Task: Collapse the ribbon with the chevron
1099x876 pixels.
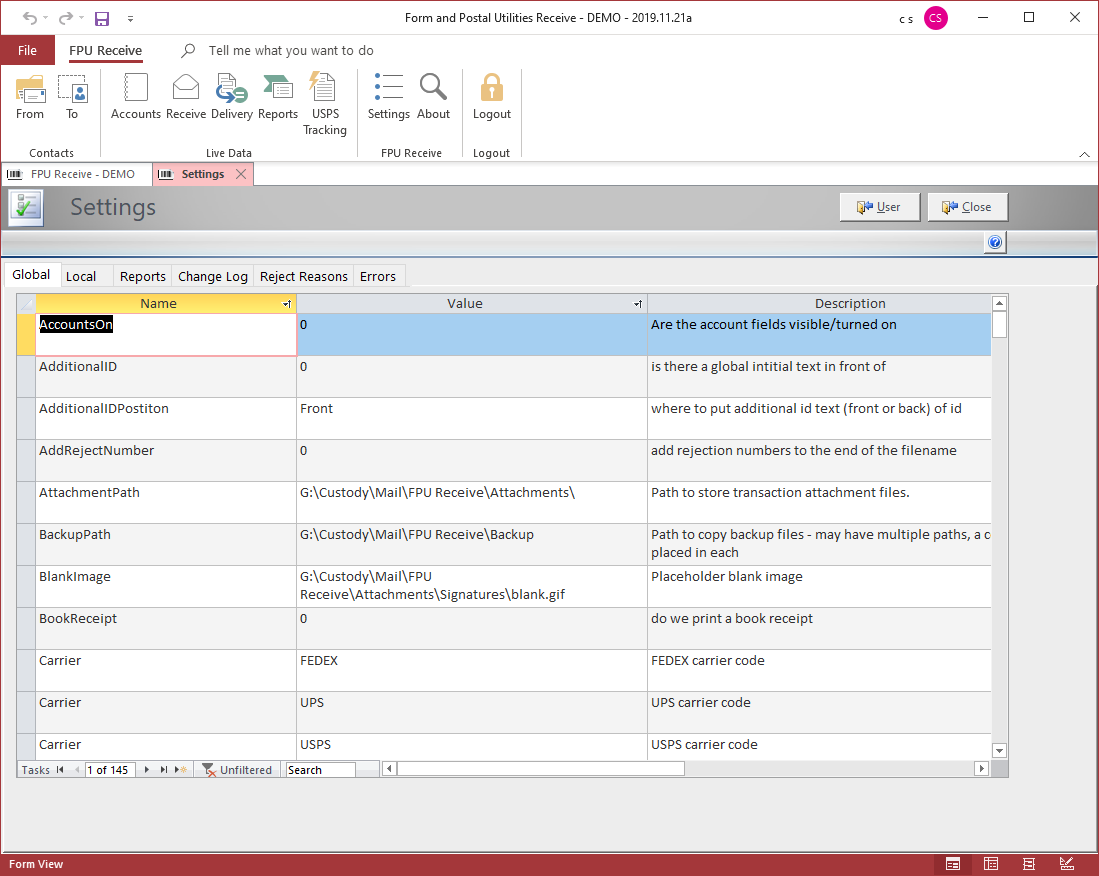Action: click(x=1084, y=155)
